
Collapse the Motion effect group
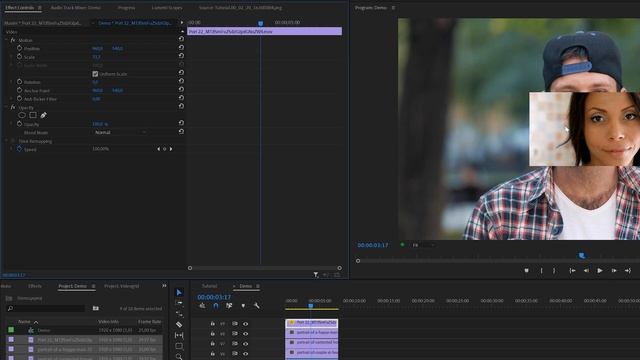[x=7, y=40]
